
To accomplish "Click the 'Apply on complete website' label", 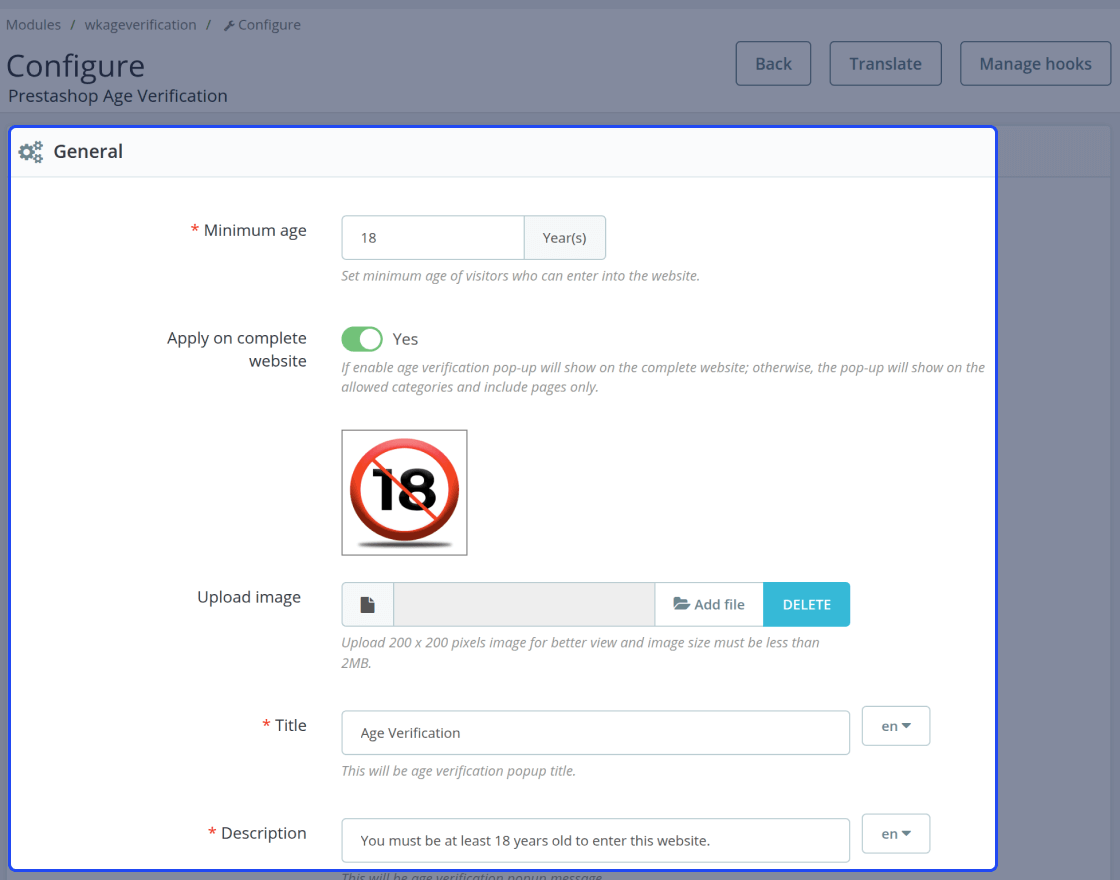I will [236, 349].
